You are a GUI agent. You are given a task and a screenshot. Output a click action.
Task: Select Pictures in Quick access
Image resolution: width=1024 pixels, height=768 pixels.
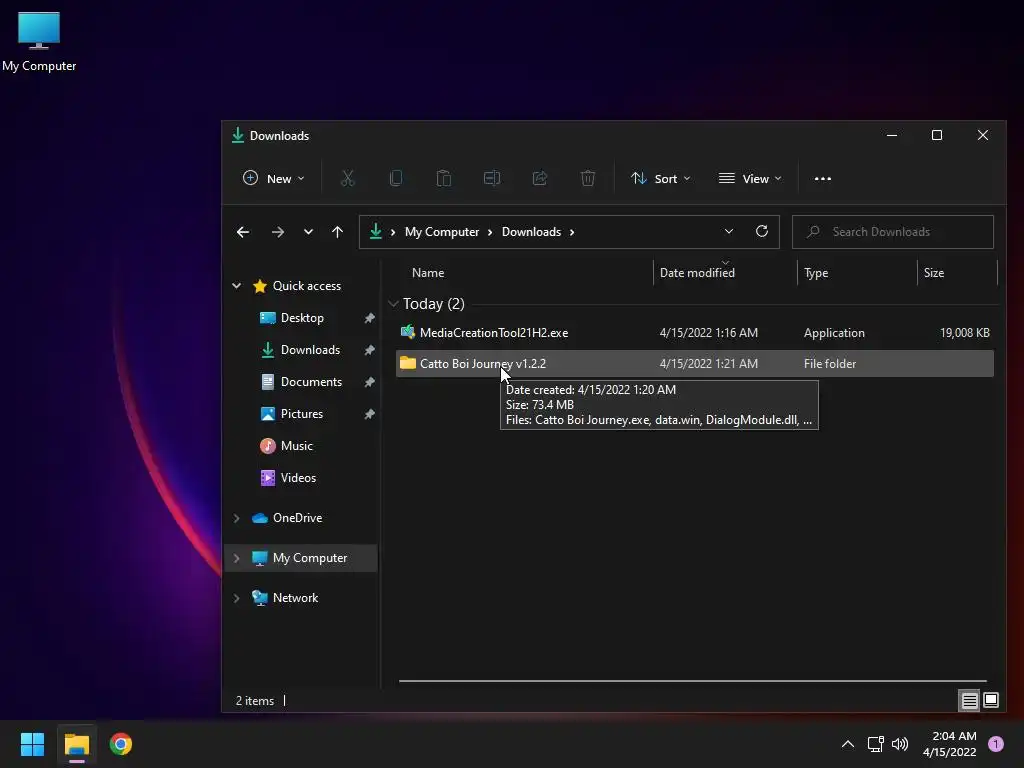click(302, 414)
